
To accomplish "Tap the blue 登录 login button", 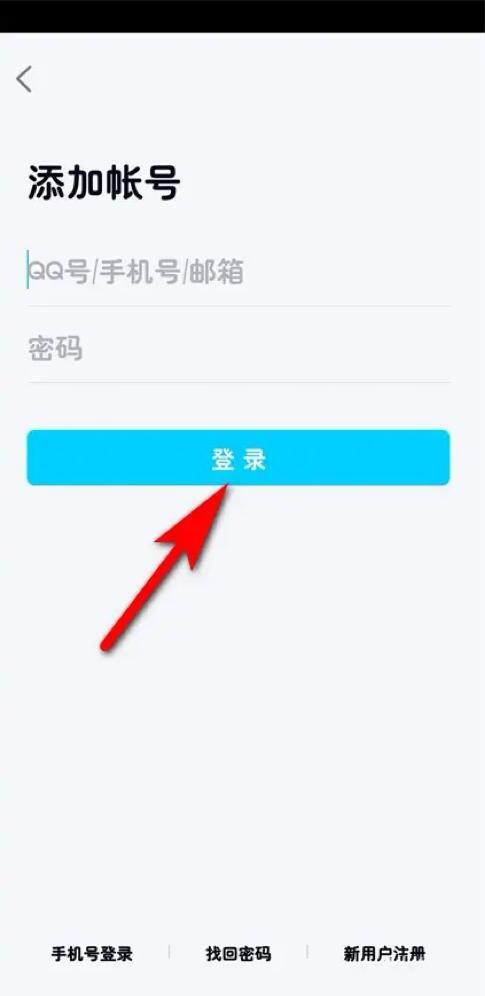I will coord(238,457).
